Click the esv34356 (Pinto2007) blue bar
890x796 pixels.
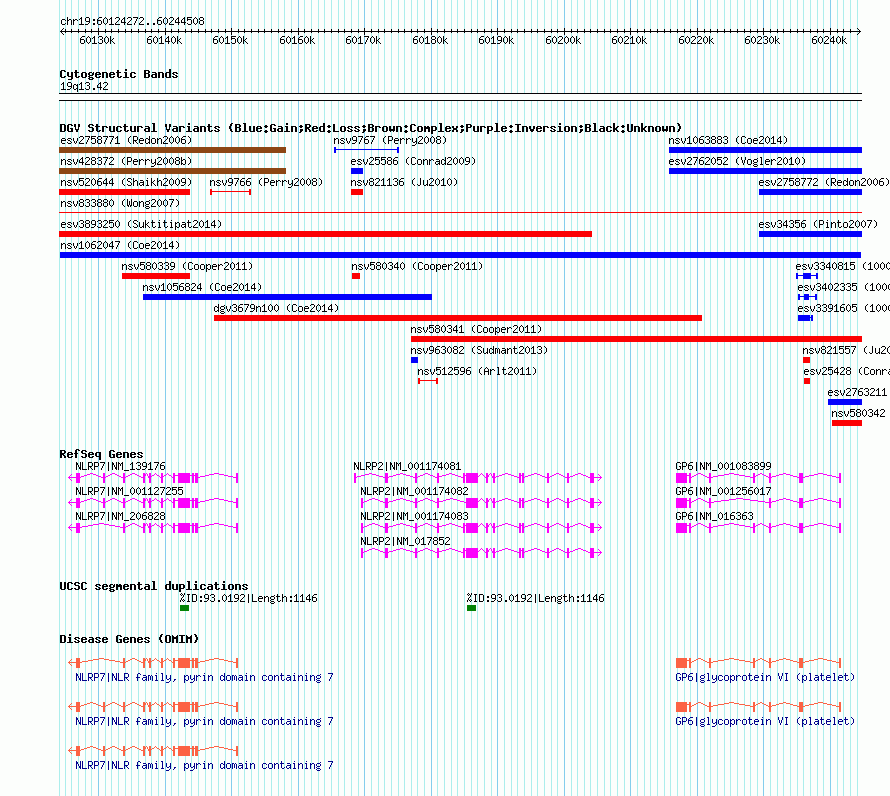point(811,234)
